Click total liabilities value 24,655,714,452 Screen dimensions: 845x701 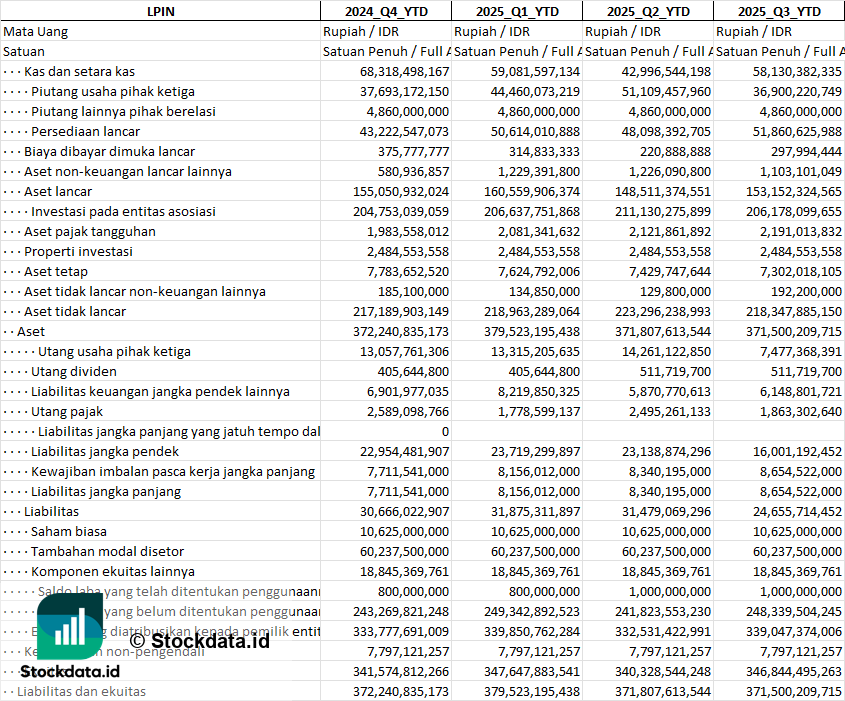point(797,511)
